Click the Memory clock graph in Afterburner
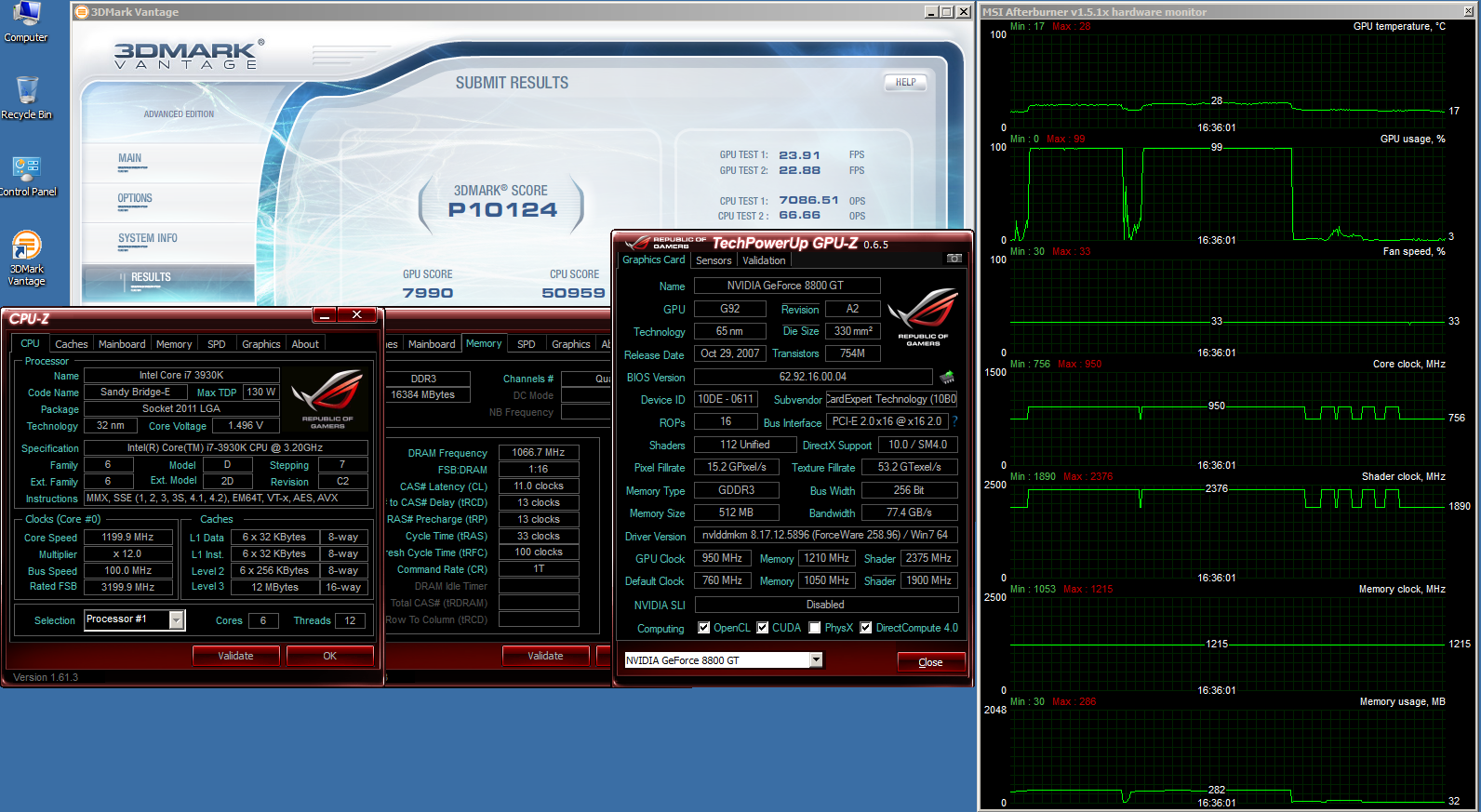1481x812 pixels. click(x=1228, y=643)
